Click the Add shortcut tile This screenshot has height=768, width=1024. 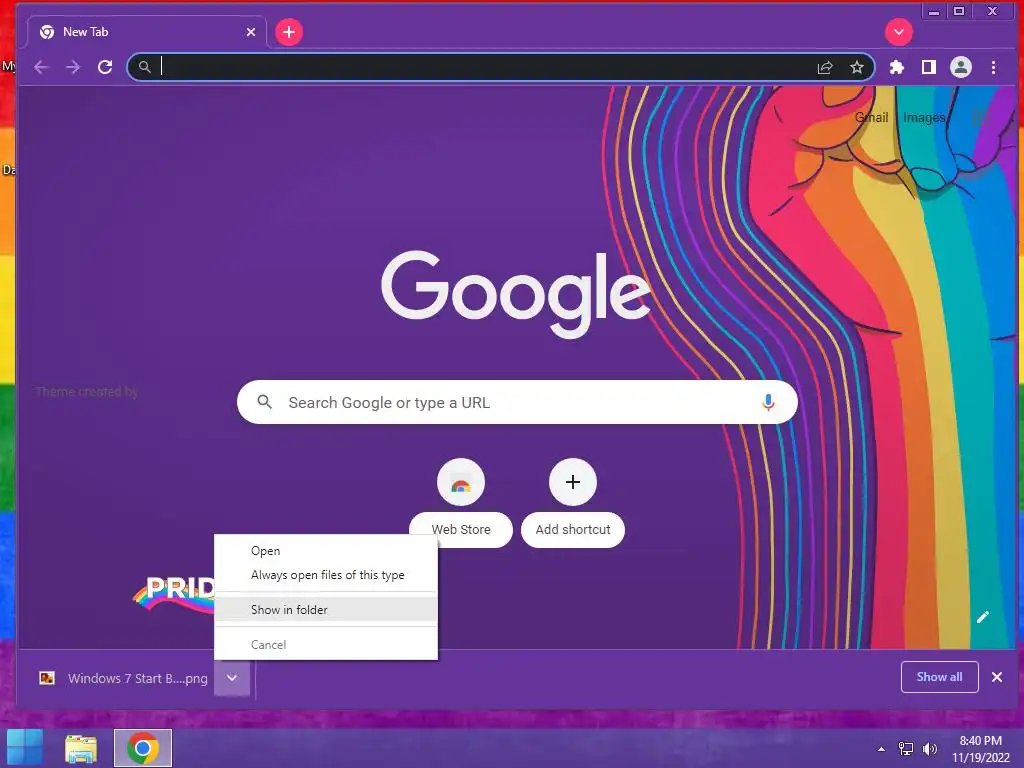point(573,503)
